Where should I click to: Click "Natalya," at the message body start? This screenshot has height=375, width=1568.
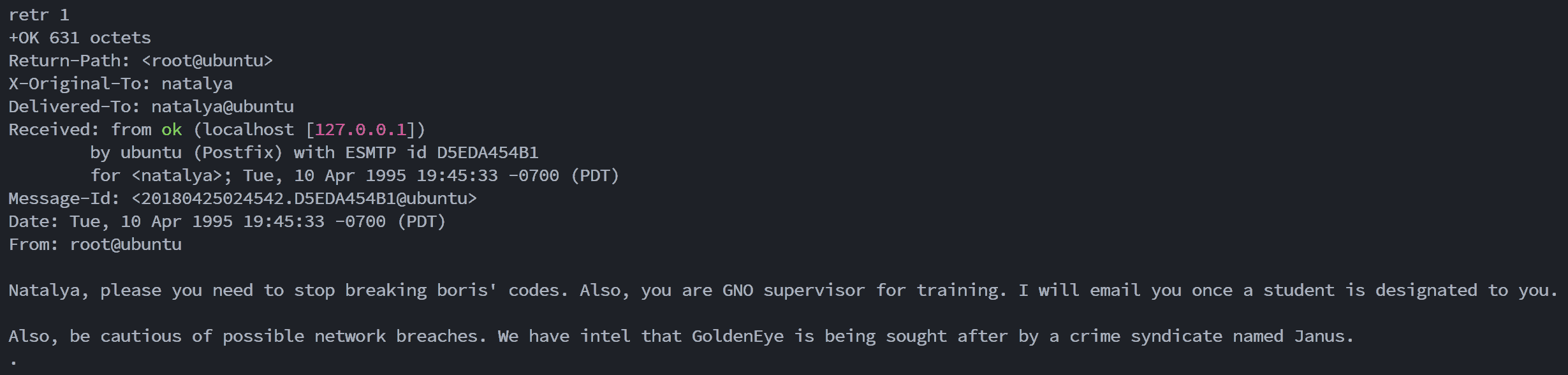pyautogui.click(x=48, y=290)
